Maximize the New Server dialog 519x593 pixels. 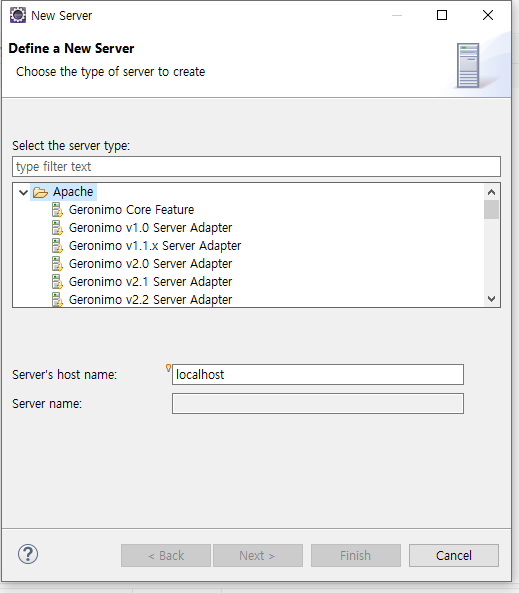point(442,15)
